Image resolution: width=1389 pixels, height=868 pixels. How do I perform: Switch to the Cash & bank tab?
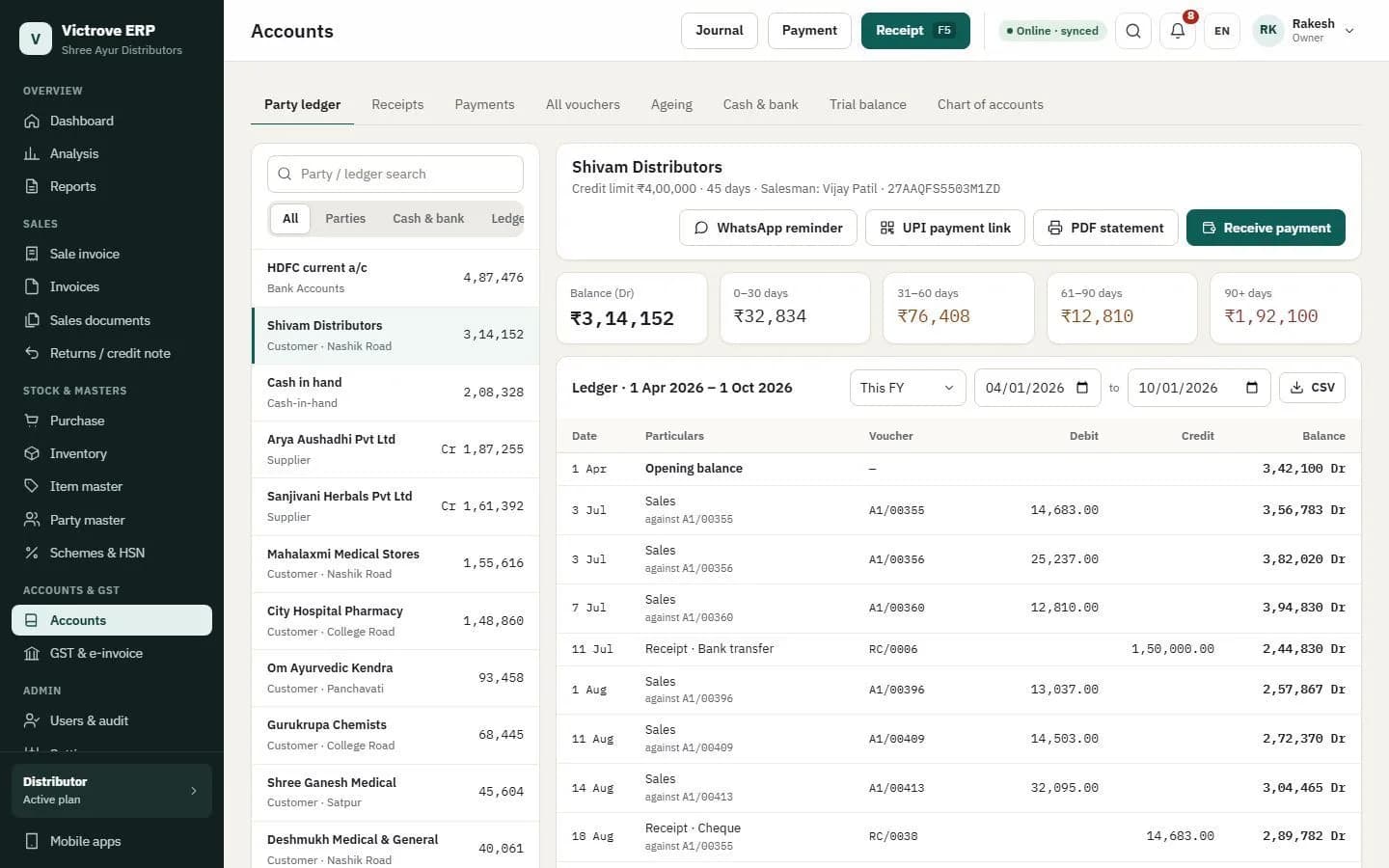(761, 104)
